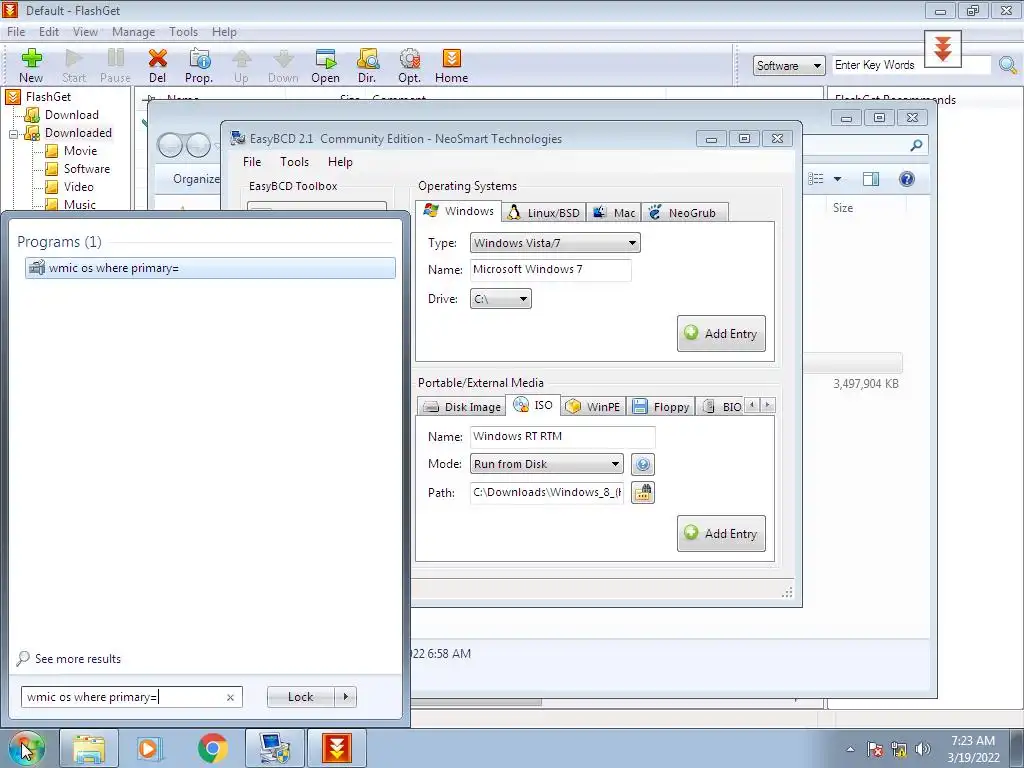Click the Open toolbar icon in FlashGet
Screen dimensions: 1024x768
coord(325,65)
